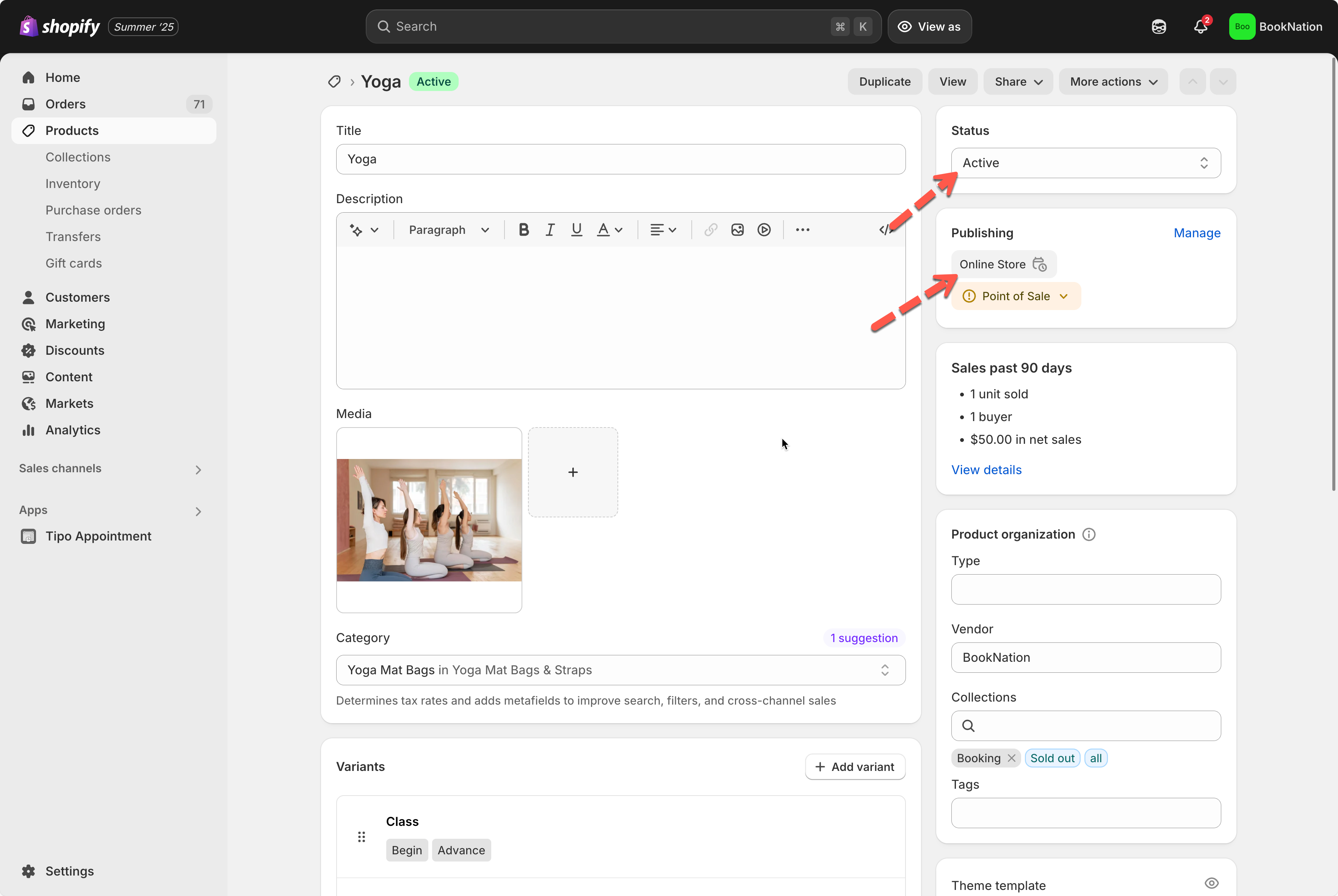Insert video icon in description toolbar
This screenshot has height=896, width=1338.
pos(764,230)
